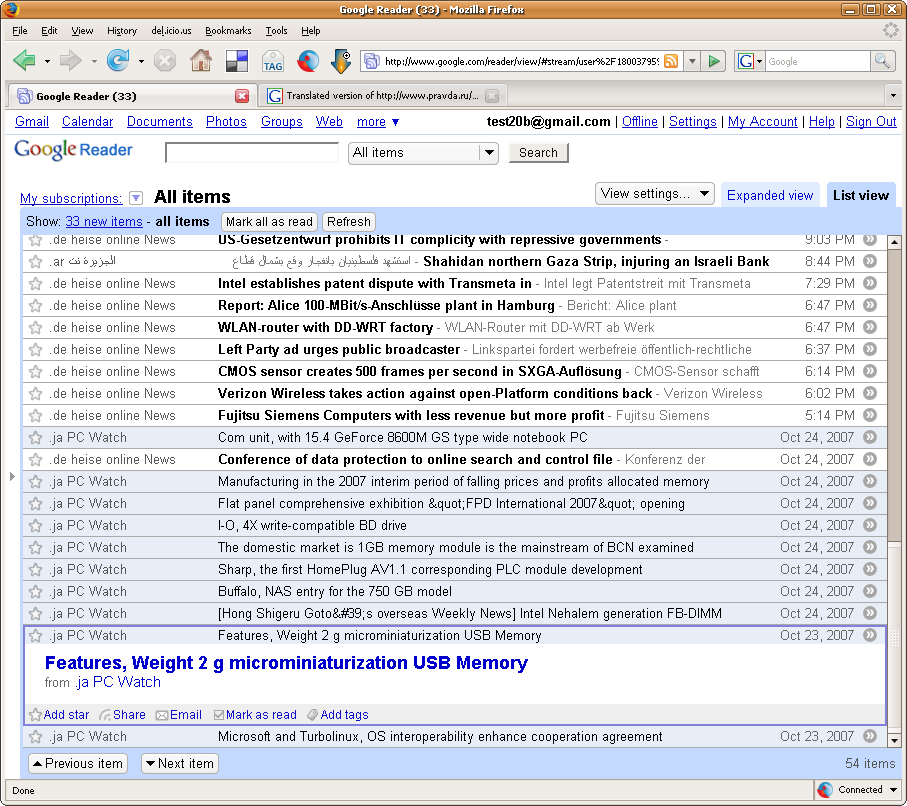Click Add star on expanded item
This screenshot has height=806, width=907.
pos(60,715)
